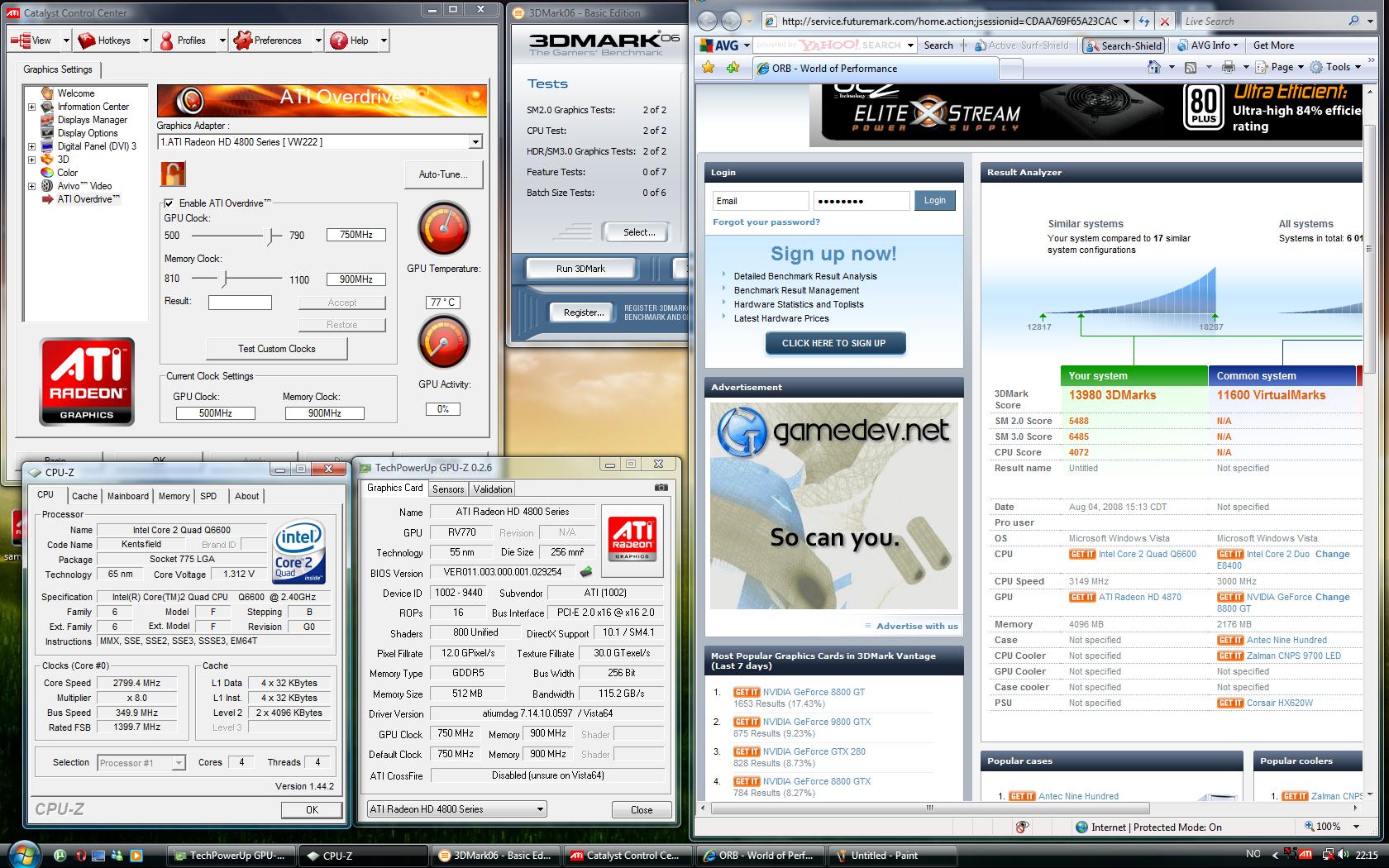This screenshot has width=1389, height=868.
Task: Open the Profiles toolbar button
Action: [x=183, y=41]
